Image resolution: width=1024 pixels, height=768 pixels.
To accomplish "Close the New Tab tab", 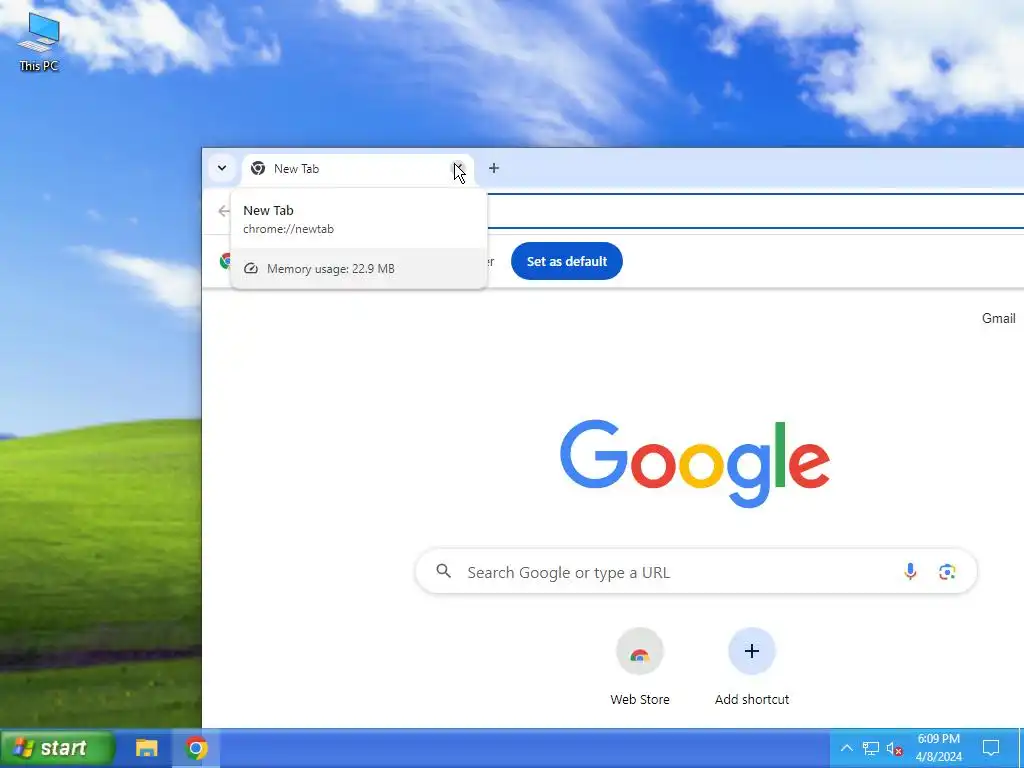I will point(459,168).
